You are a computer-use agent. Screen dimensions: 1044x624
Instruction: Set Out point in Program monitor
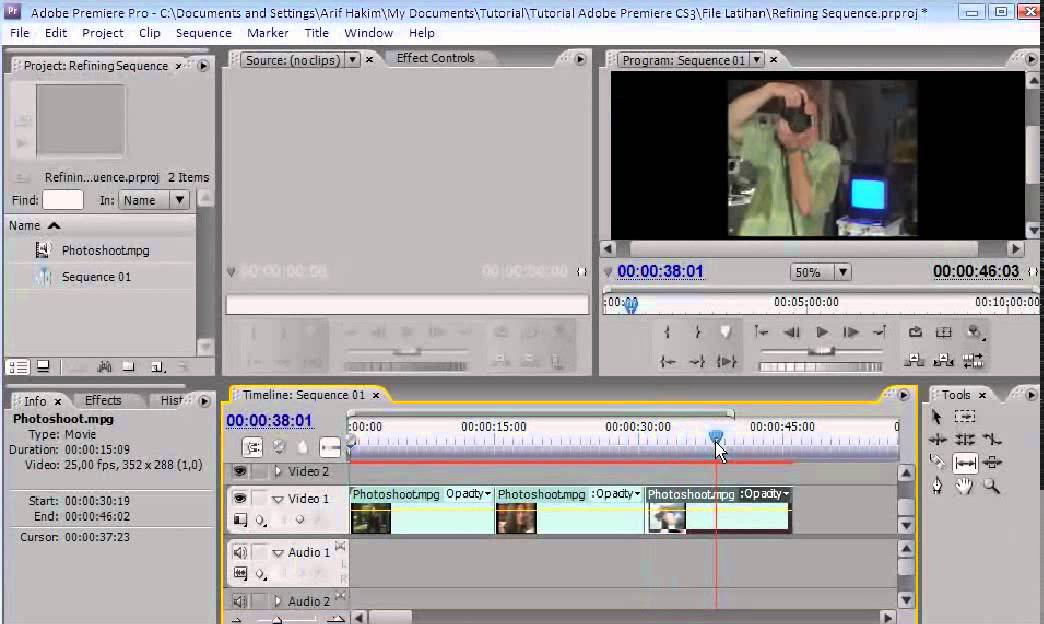tap(697, 332)
